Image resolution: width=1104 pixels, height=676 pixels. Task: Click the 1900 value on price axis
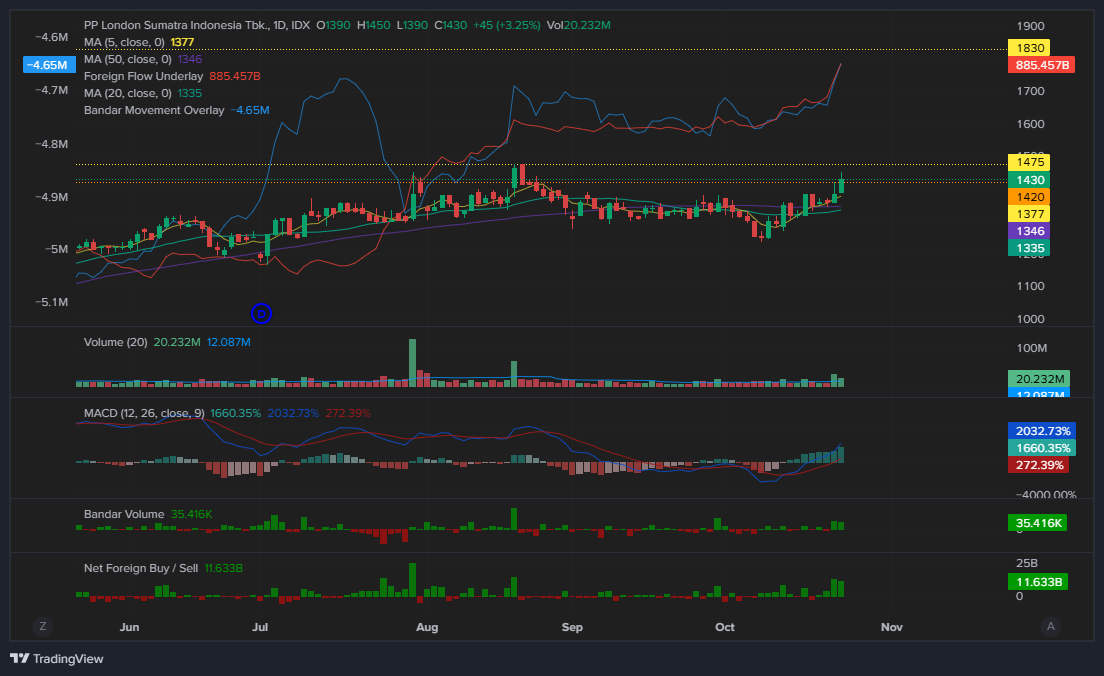(1031, 26)
